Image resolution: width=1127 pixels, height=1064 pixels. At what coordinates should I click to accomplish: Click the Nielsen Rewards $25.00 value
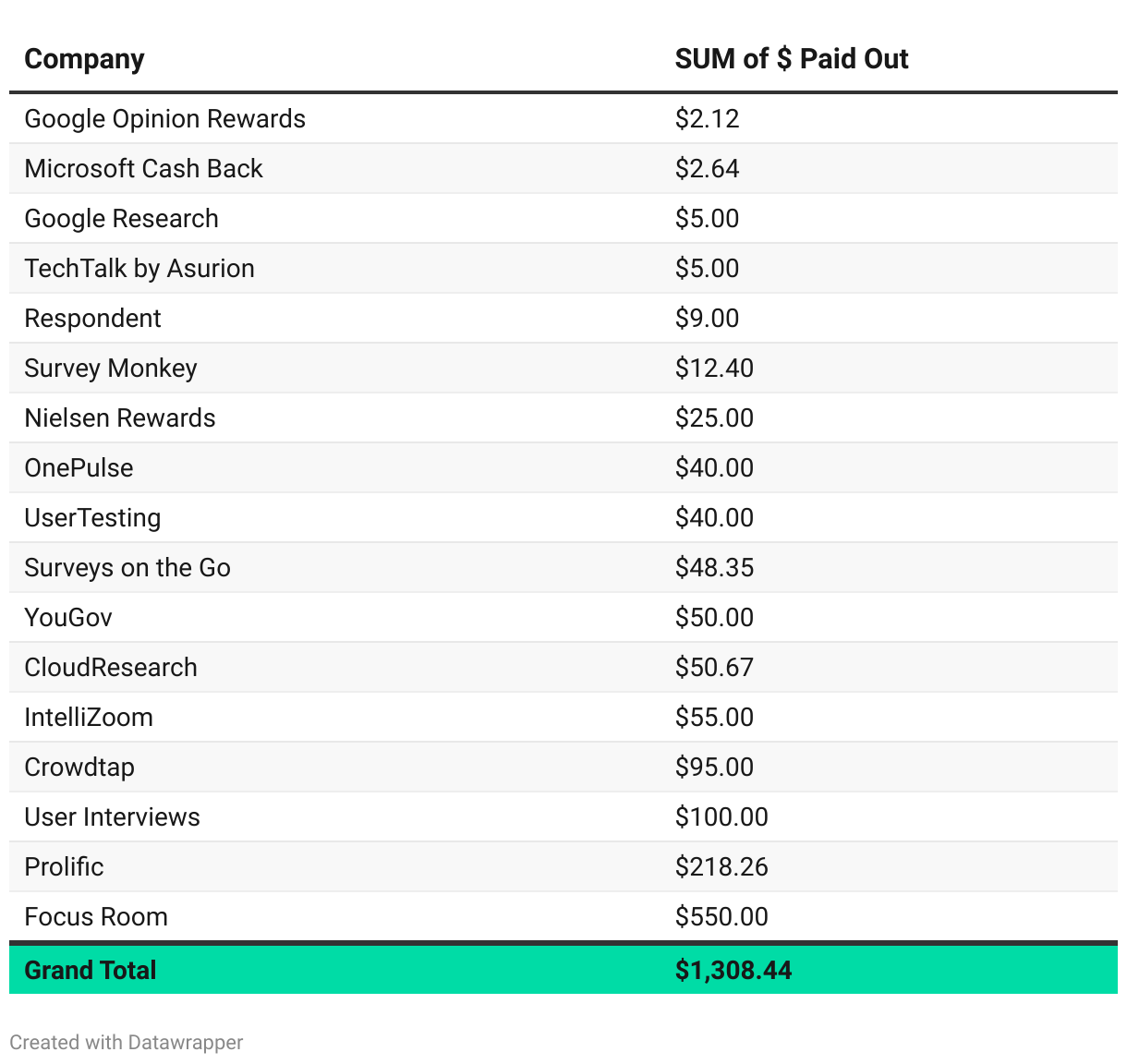[714, 418]
